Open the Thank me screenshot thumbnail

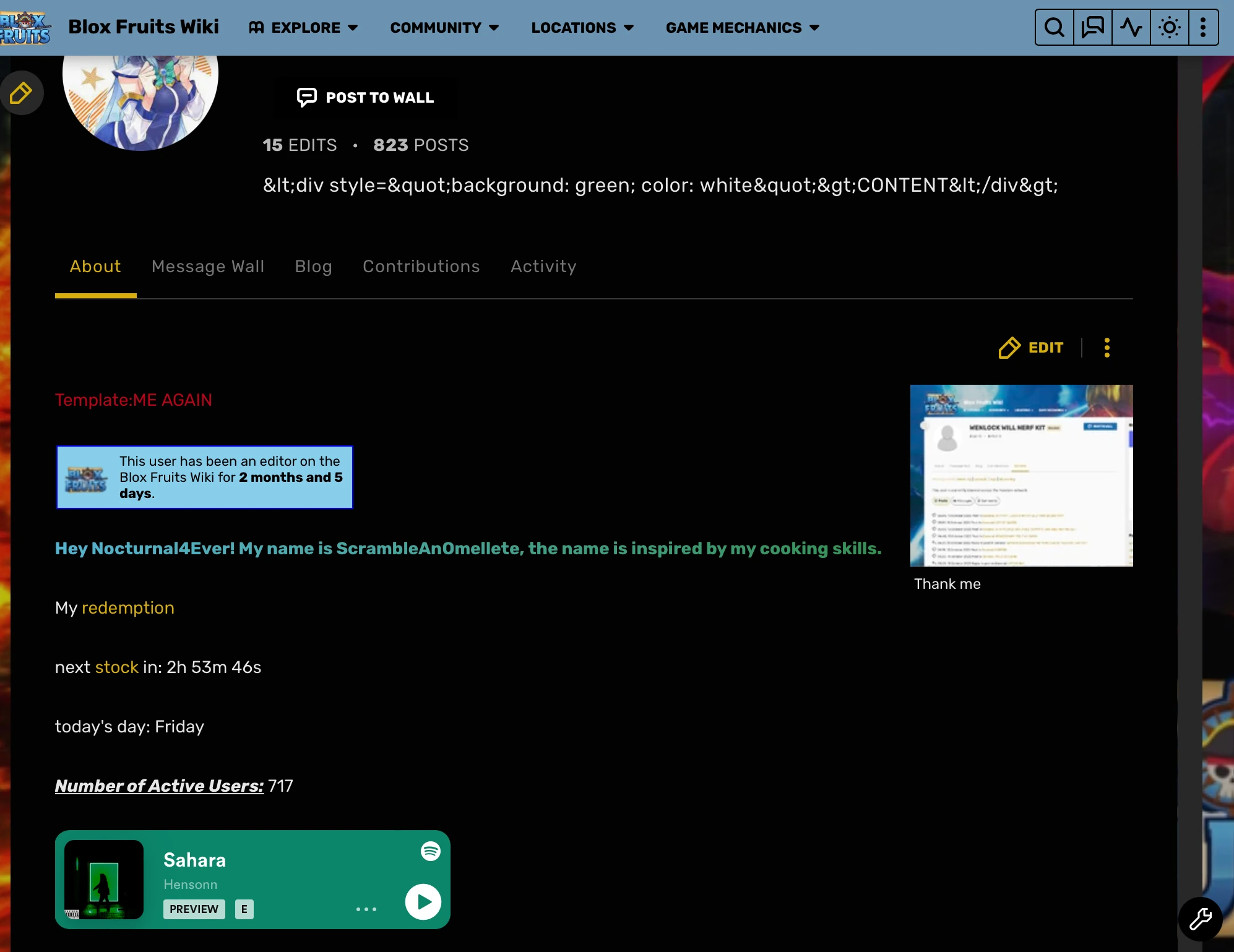(1021, 475)
